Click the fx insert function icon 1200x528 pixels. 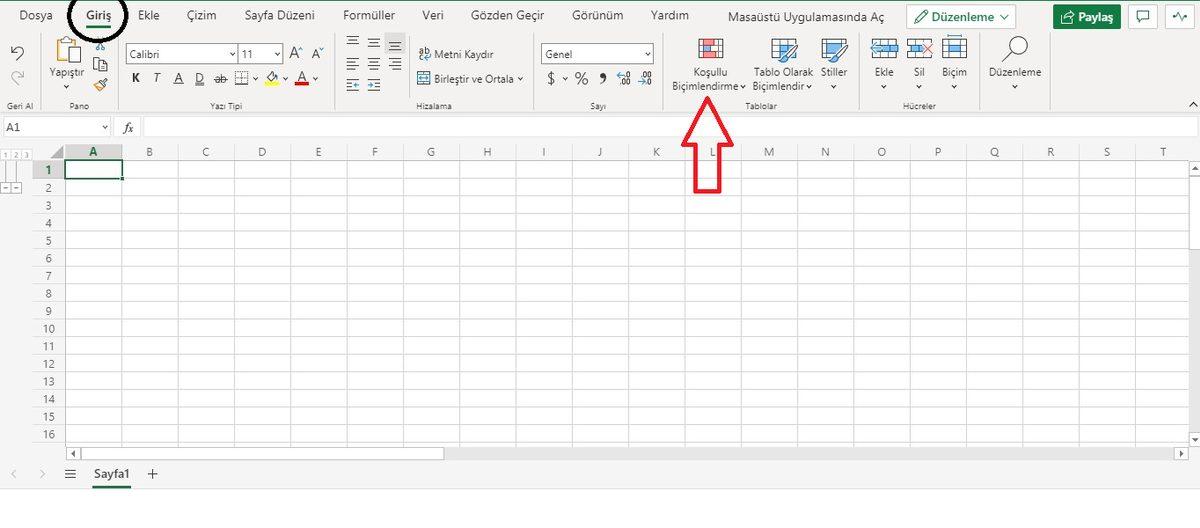(x=128, y=128)
